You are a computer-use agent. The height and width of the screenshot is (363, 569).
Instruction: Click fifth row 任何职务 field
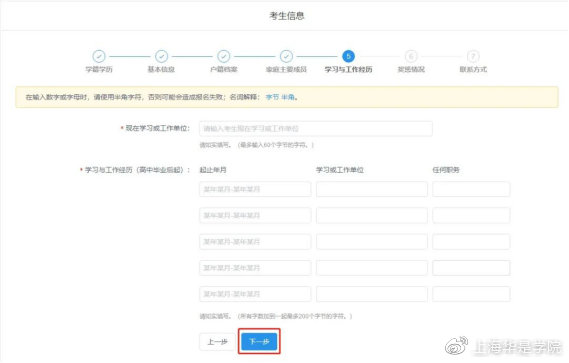[x=471, y=294]
